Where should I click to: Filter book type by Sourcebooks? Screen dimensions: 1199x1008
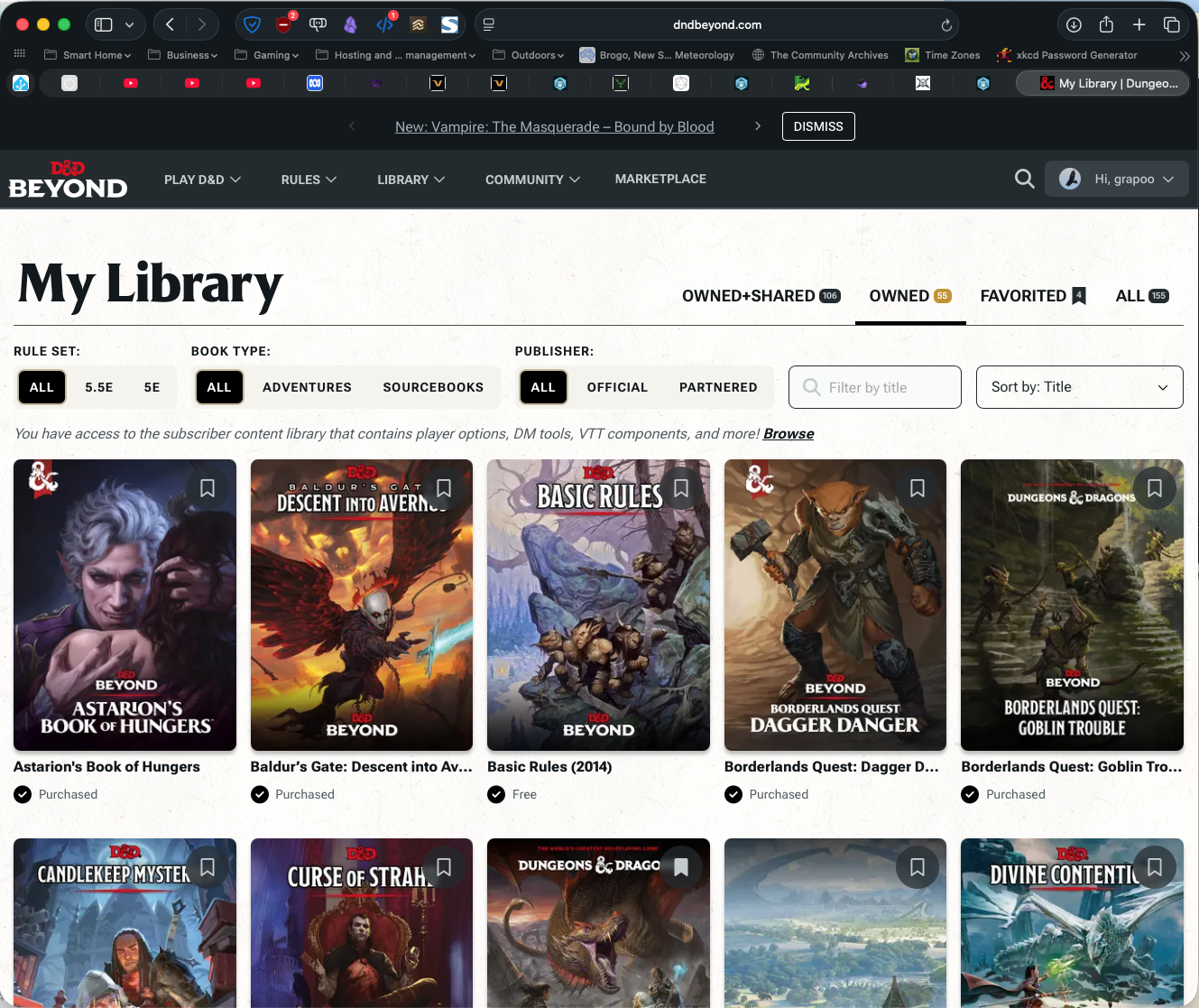click(433, 387)
